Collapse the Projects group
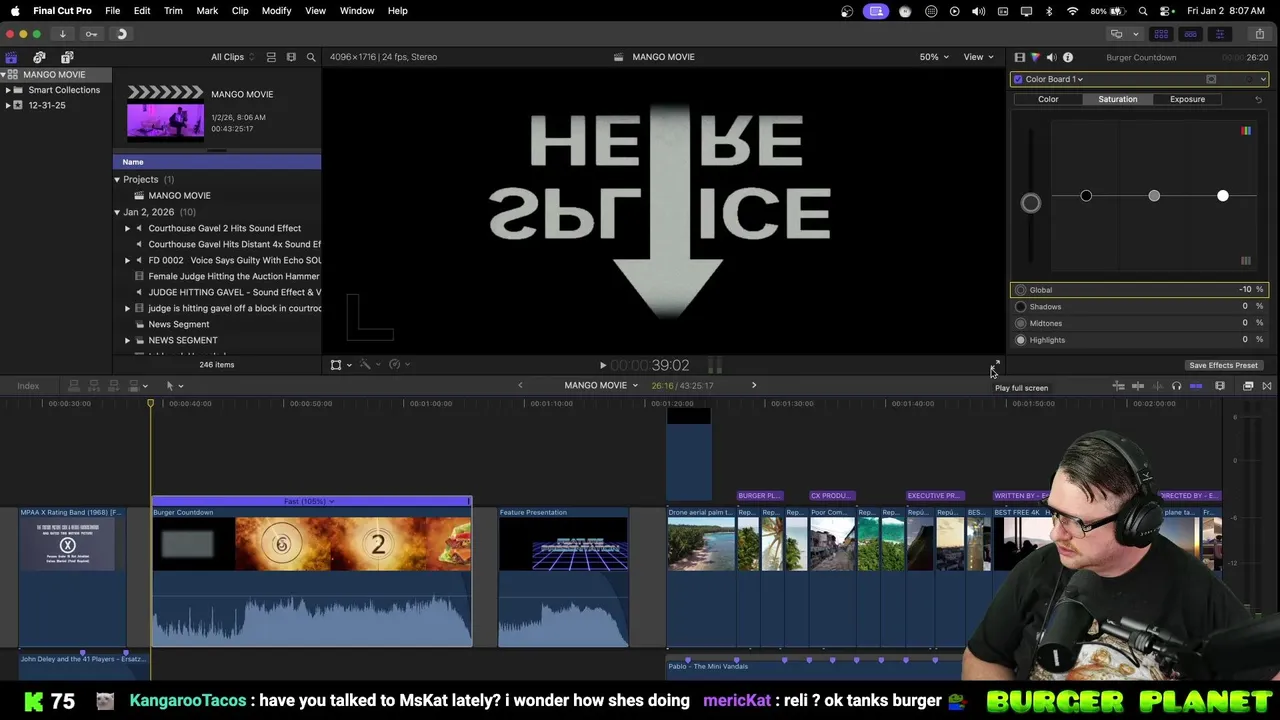Image resolution: width=1280 pixels, height=720 pixels. [x=116, y=179]
